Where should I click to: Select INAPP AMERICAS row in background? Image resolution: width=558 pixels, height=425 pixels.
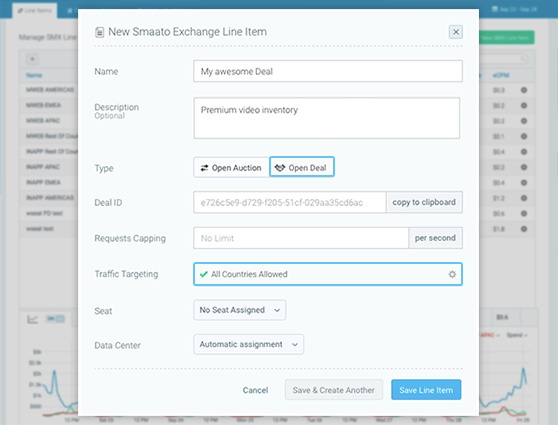50,198
